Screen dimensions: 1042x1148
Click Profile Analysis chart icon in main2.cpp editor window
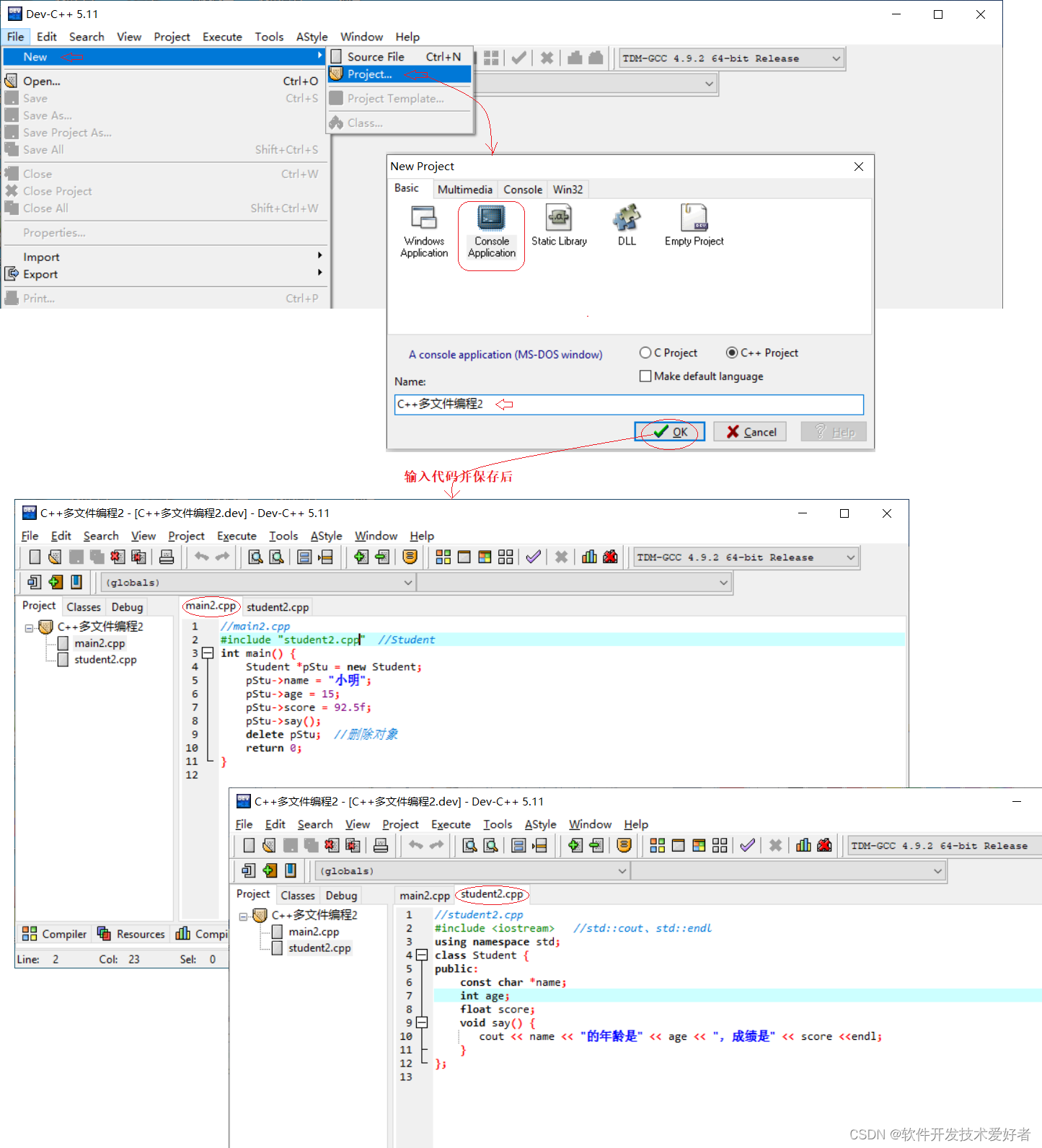point(589,557)
